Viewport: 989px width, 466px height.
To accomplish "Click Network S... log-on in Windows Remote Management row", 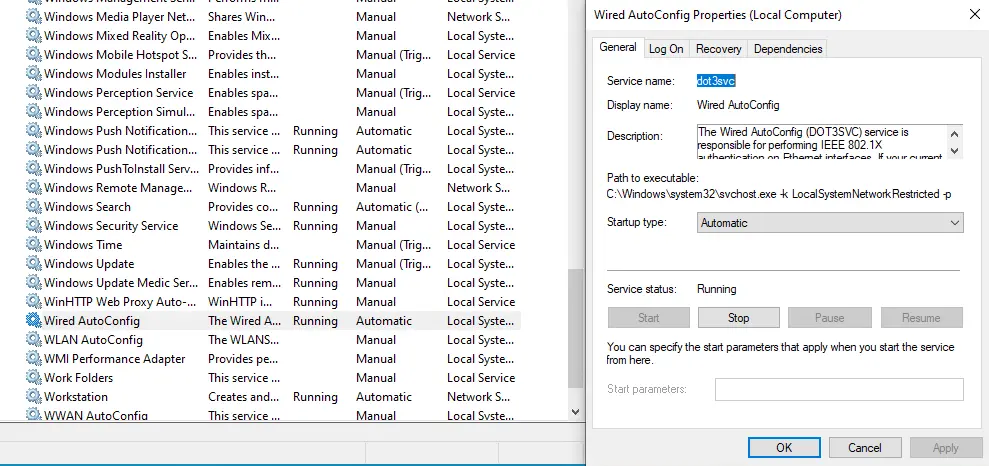I will click(x=479, y=188).
